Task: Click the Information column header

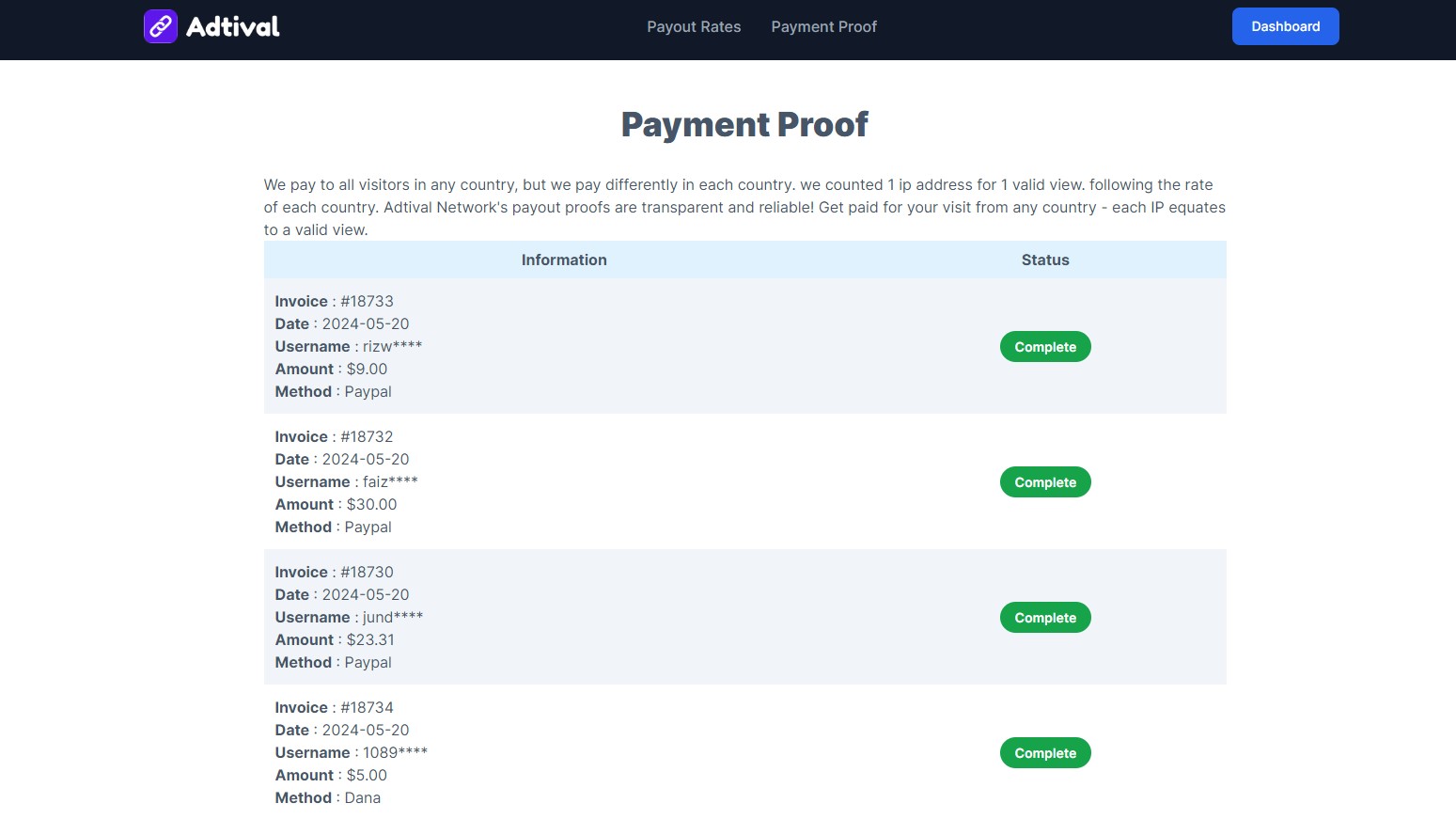Action: [x=564, y=260]
